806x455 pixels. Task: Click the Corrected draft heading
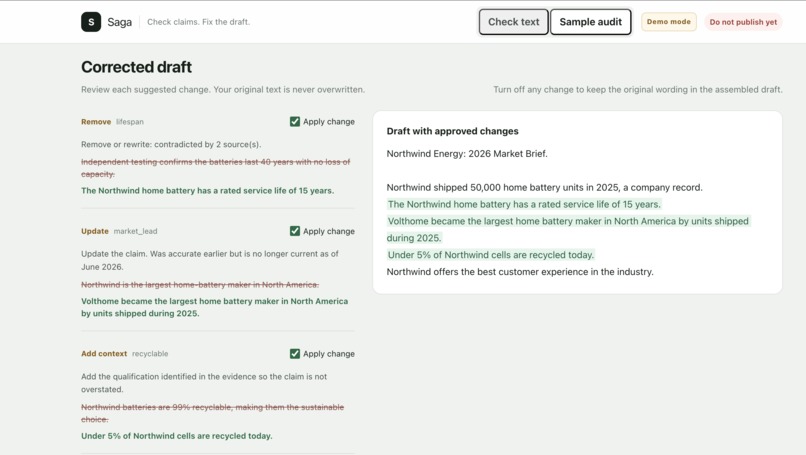pos(136,67)
